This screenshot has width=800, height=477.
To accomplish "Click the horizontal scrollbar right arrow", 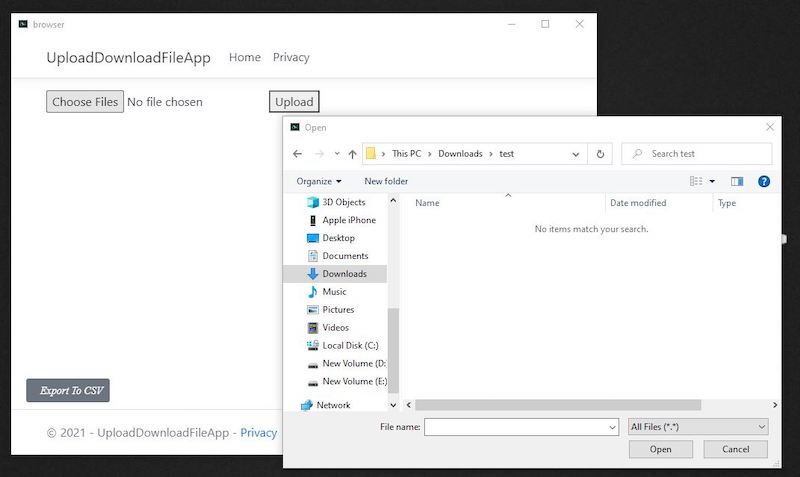I will coord(775,405).
